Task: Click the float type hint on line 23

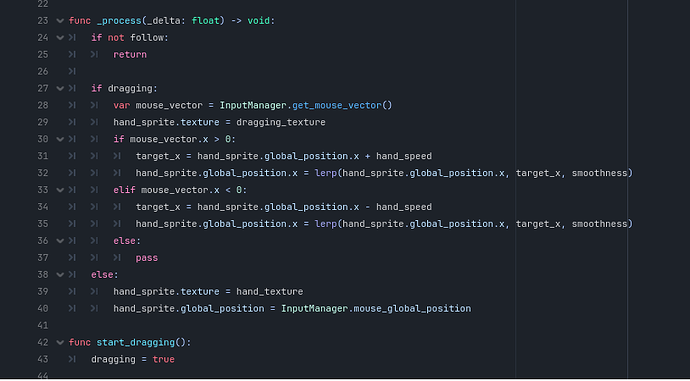Action: [x=205, y=21]
